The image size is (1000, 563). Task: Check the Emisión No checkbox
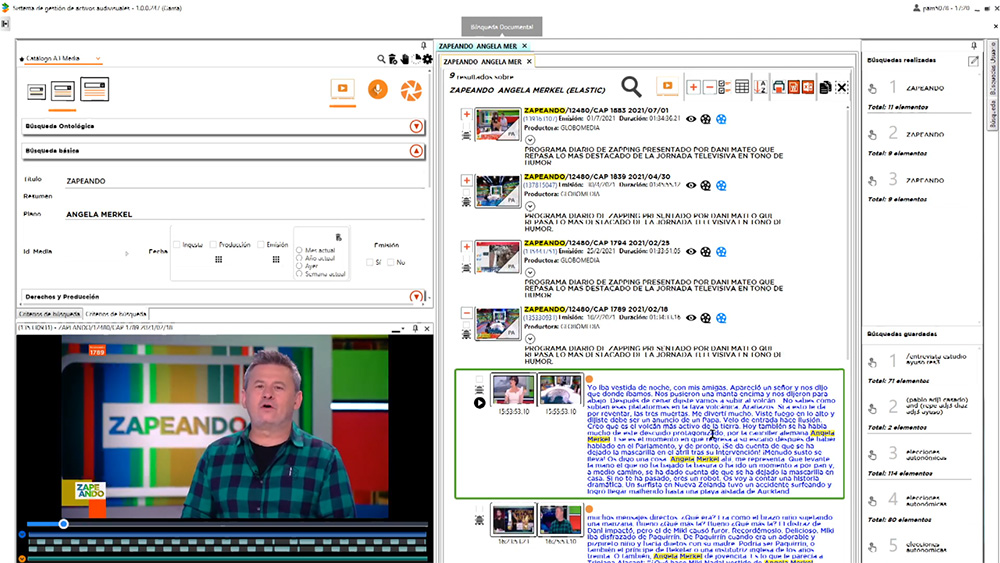tap(391, 262)
